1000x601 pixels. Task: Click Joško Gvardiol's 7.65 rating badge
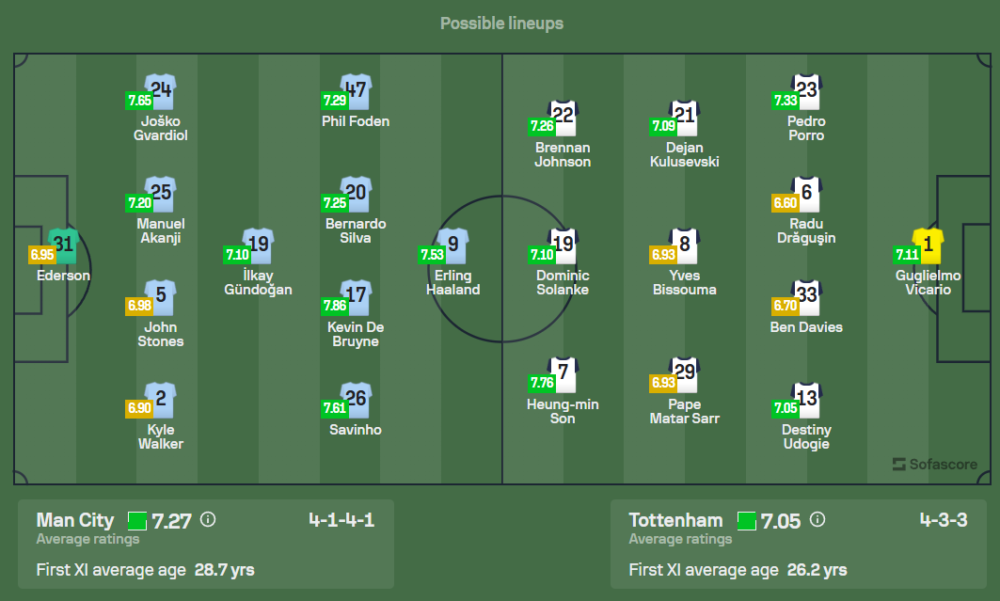point(139,100)
